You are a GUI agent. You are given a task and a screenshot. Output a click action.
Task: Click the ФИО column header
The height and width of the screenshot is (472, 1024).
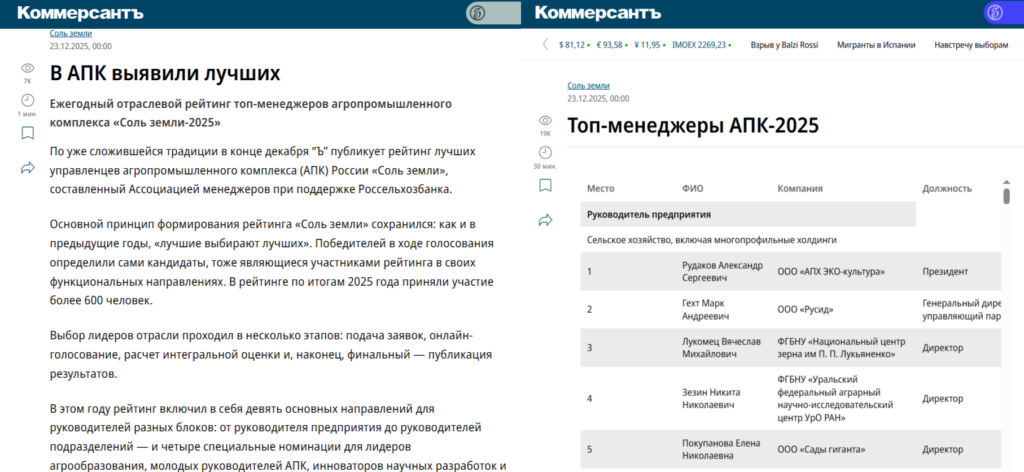pos(692,189)
